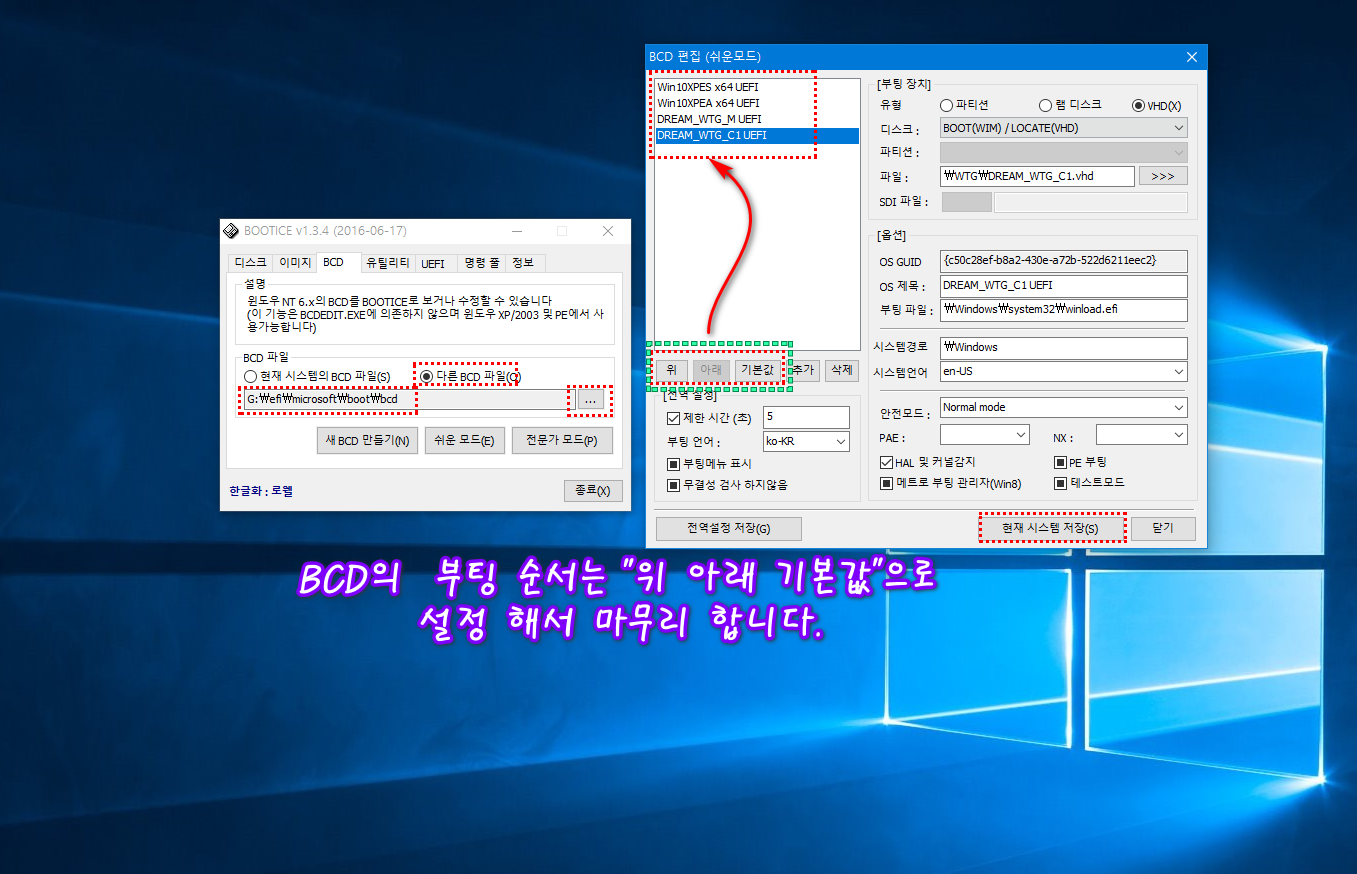1357x874 pixels.
Task: Select VHD(X) device type radio button
Action: [x=1157, y=105]
